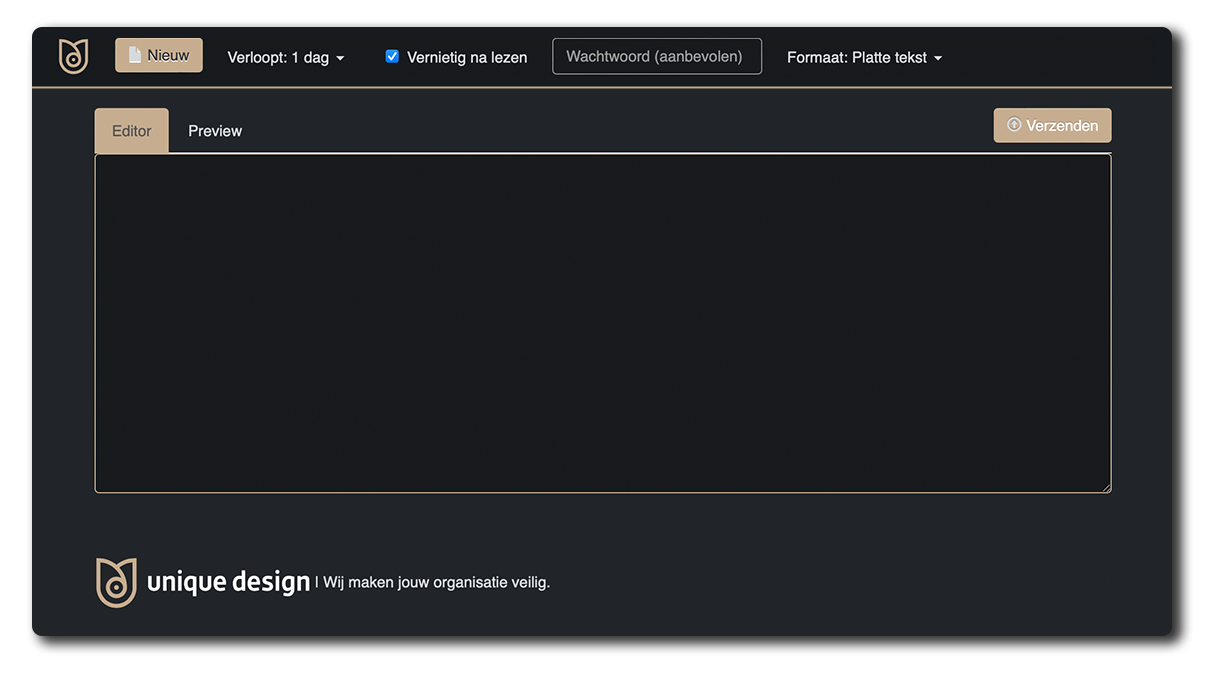Open the 'Verloopt: 1 dag' expiry dropdown
1210x686 pixels.
click(285, 58)
